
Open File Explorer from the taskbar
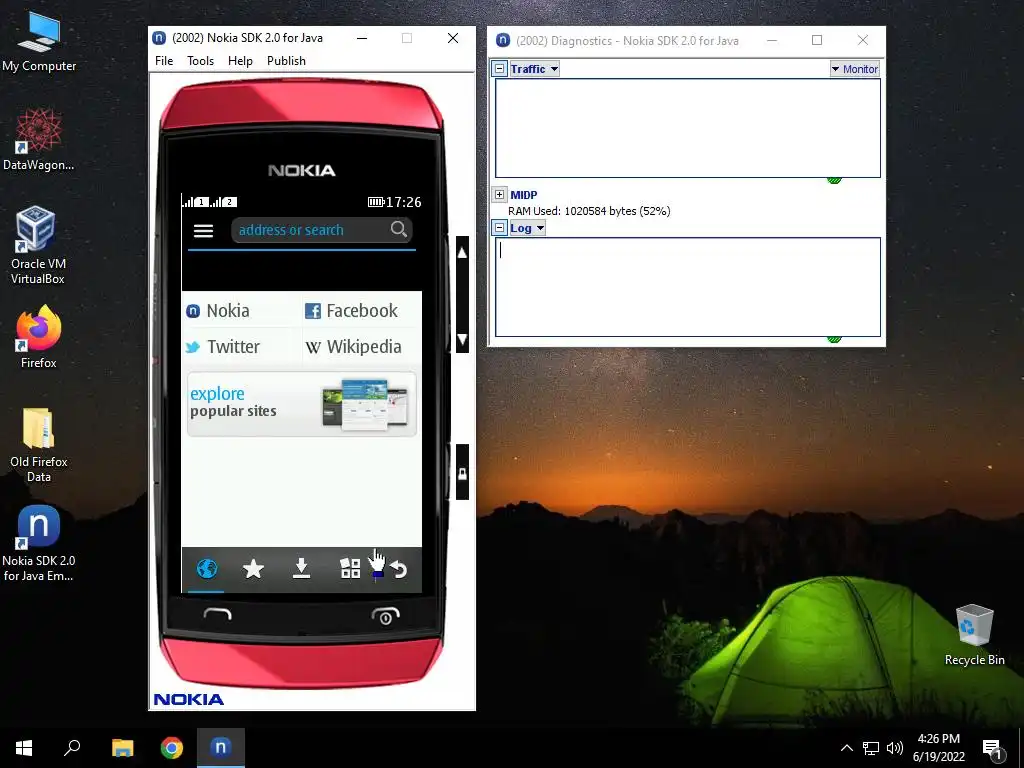(x=123, y=748)
